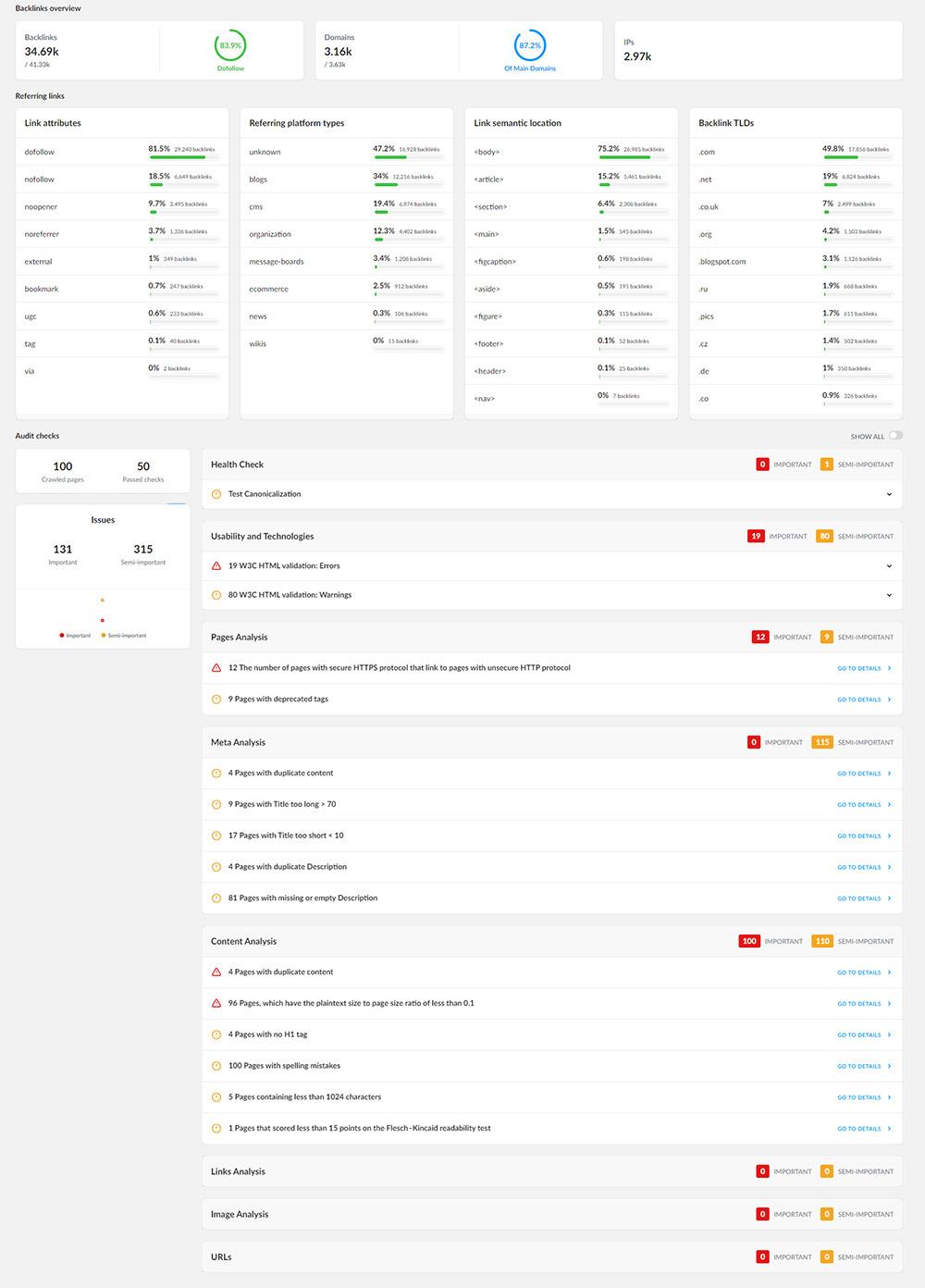Click the warning icon beside Title too long
This screenshot has height=1288, width=925.
[x=216, y=804]
